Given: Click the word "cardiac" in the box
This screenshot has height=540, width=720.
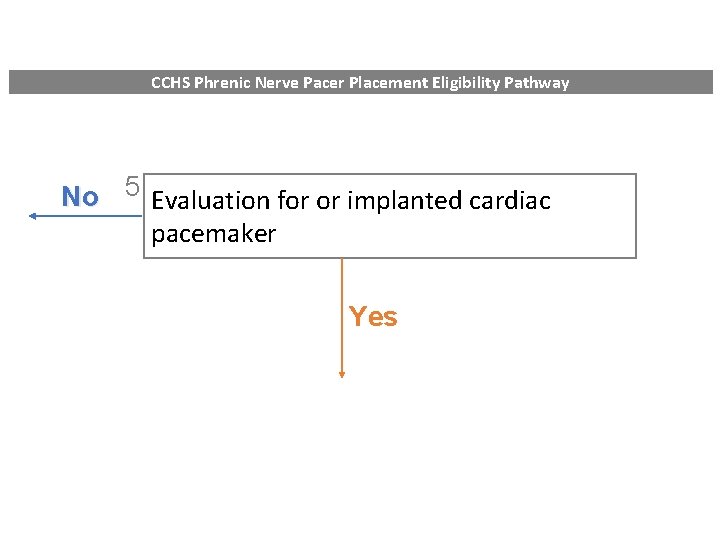Looking at the screenshot, I should click(509, 201).
